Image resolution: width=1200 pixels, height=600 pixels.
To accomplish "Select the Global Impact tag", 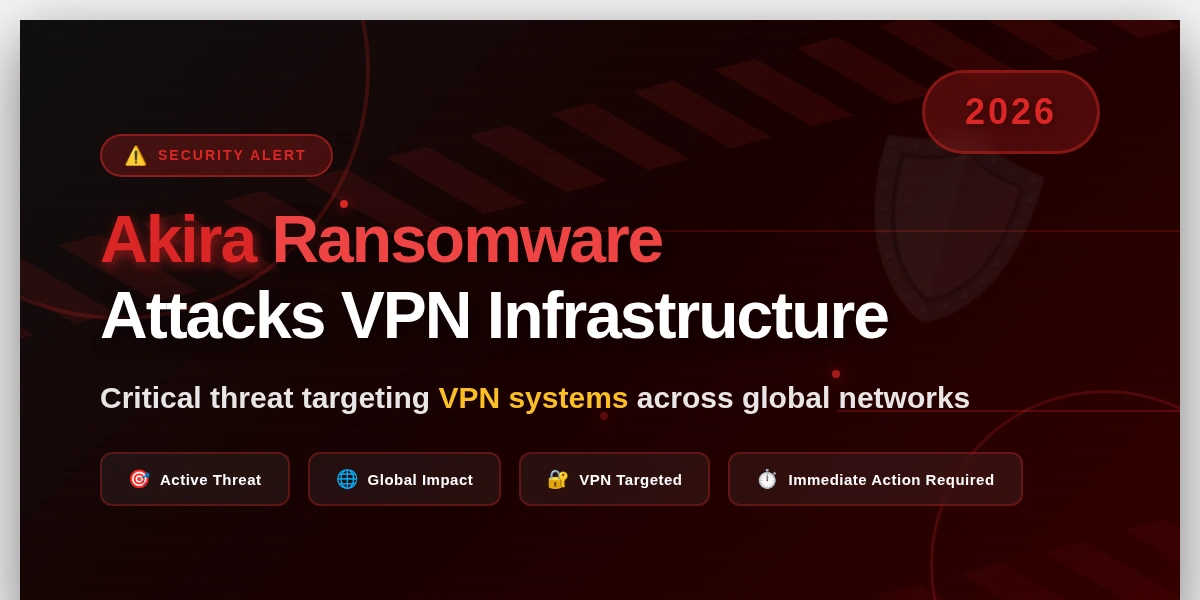I will [404, 479].
